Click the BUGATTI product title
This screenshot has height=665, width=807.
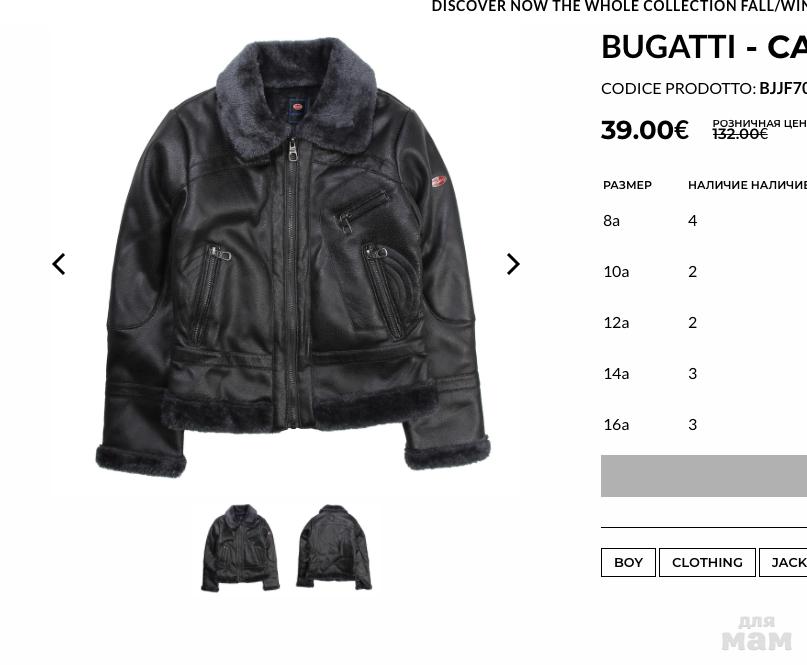(x=704, y=47)
